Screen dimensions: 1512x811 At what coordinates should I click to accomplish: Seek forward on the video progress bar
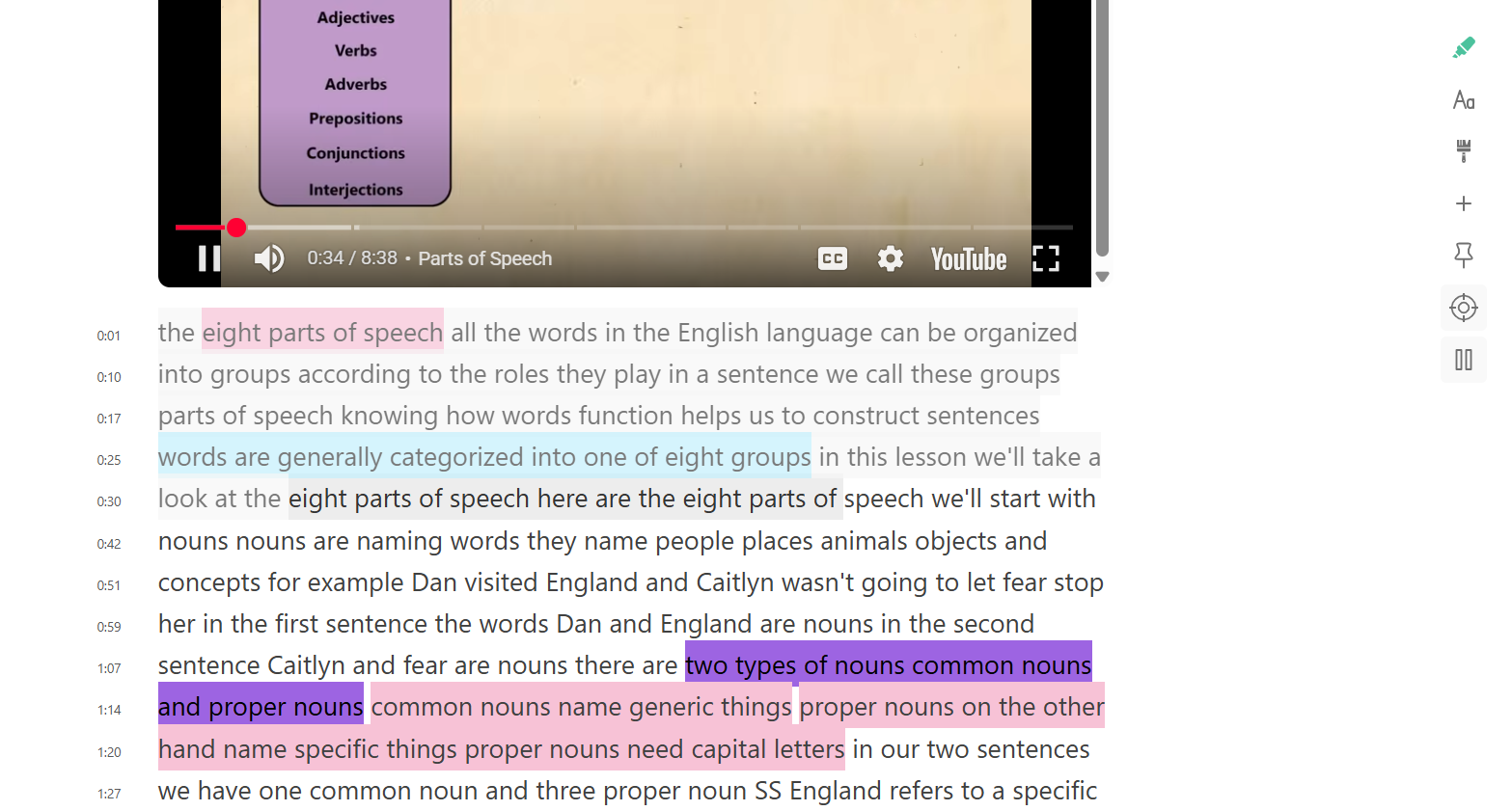(x=675, y=227)
